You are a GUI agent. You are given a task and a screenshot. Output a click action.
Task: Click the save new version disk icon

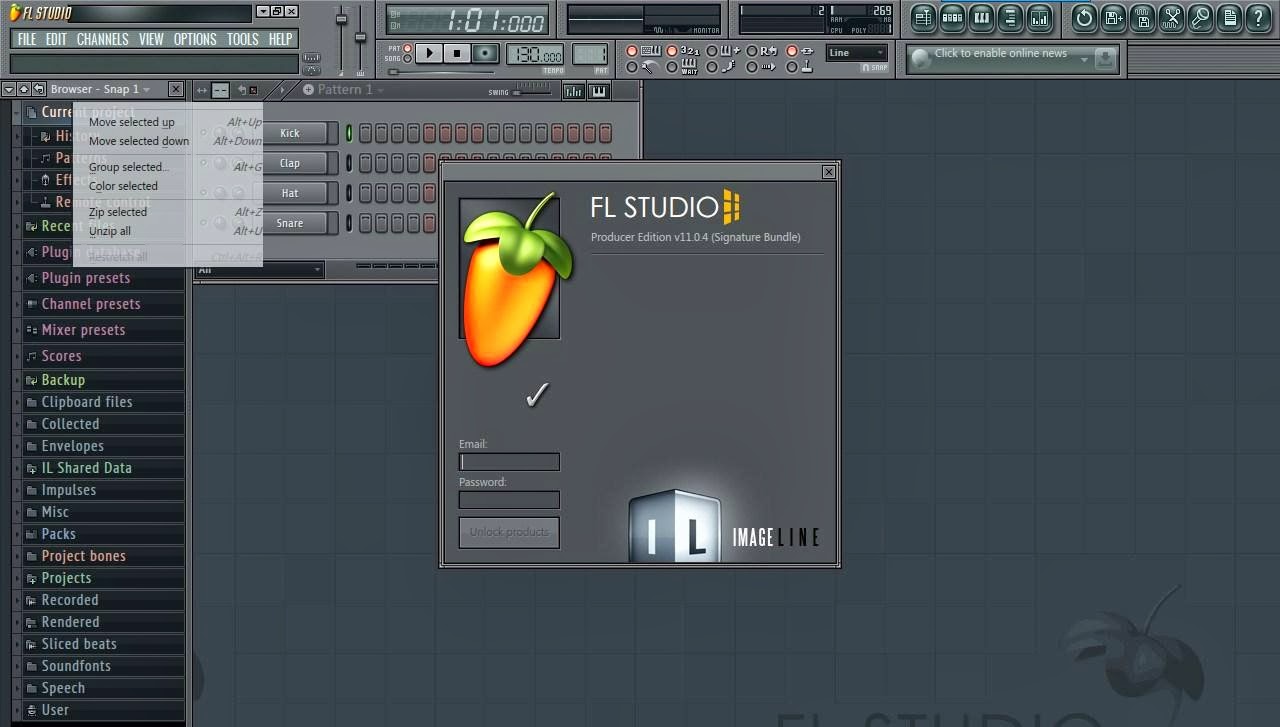click(1113, 17)
